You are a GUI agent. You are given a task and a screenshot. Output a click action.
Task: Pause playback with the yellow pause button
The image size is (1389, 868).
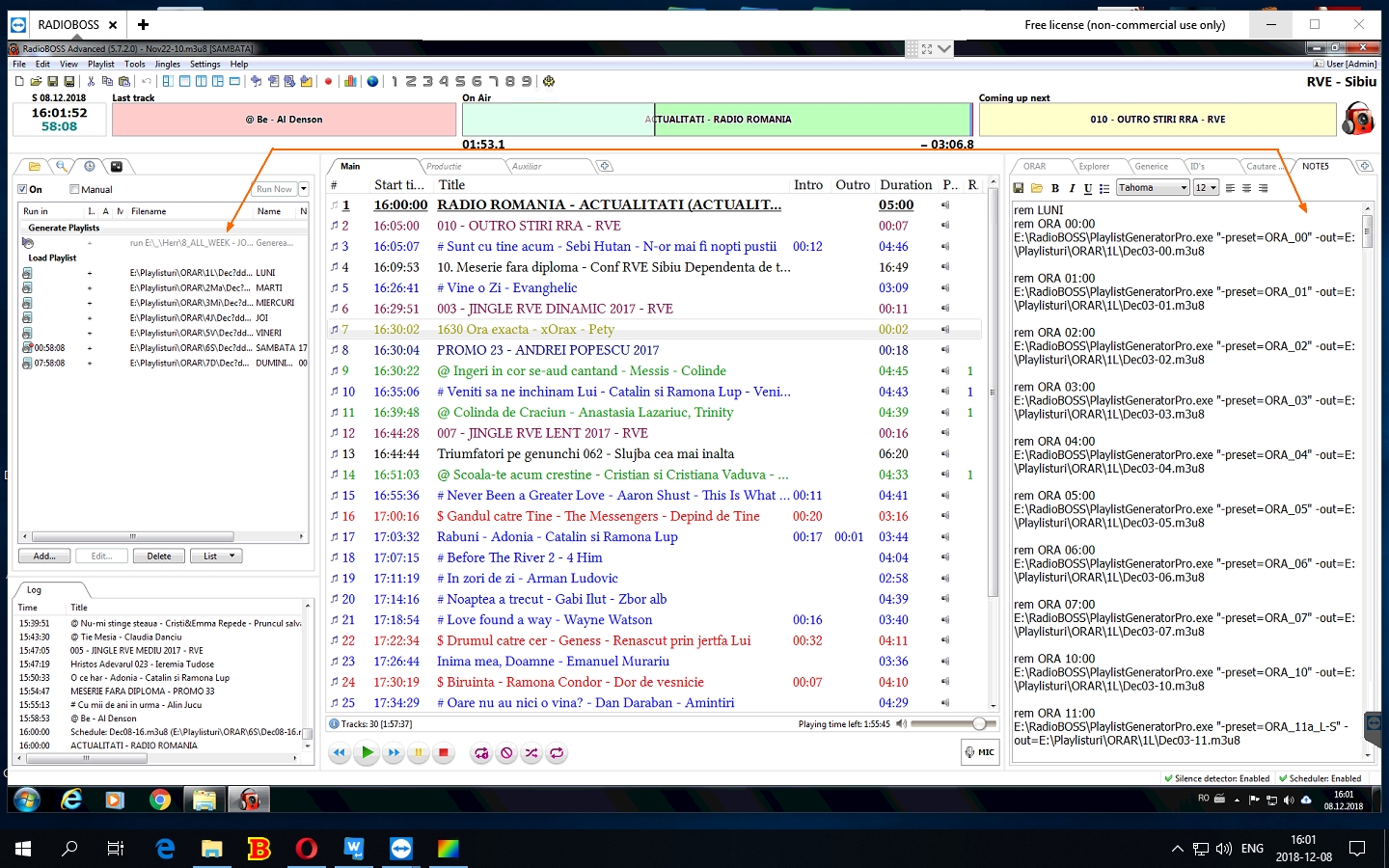418,753
